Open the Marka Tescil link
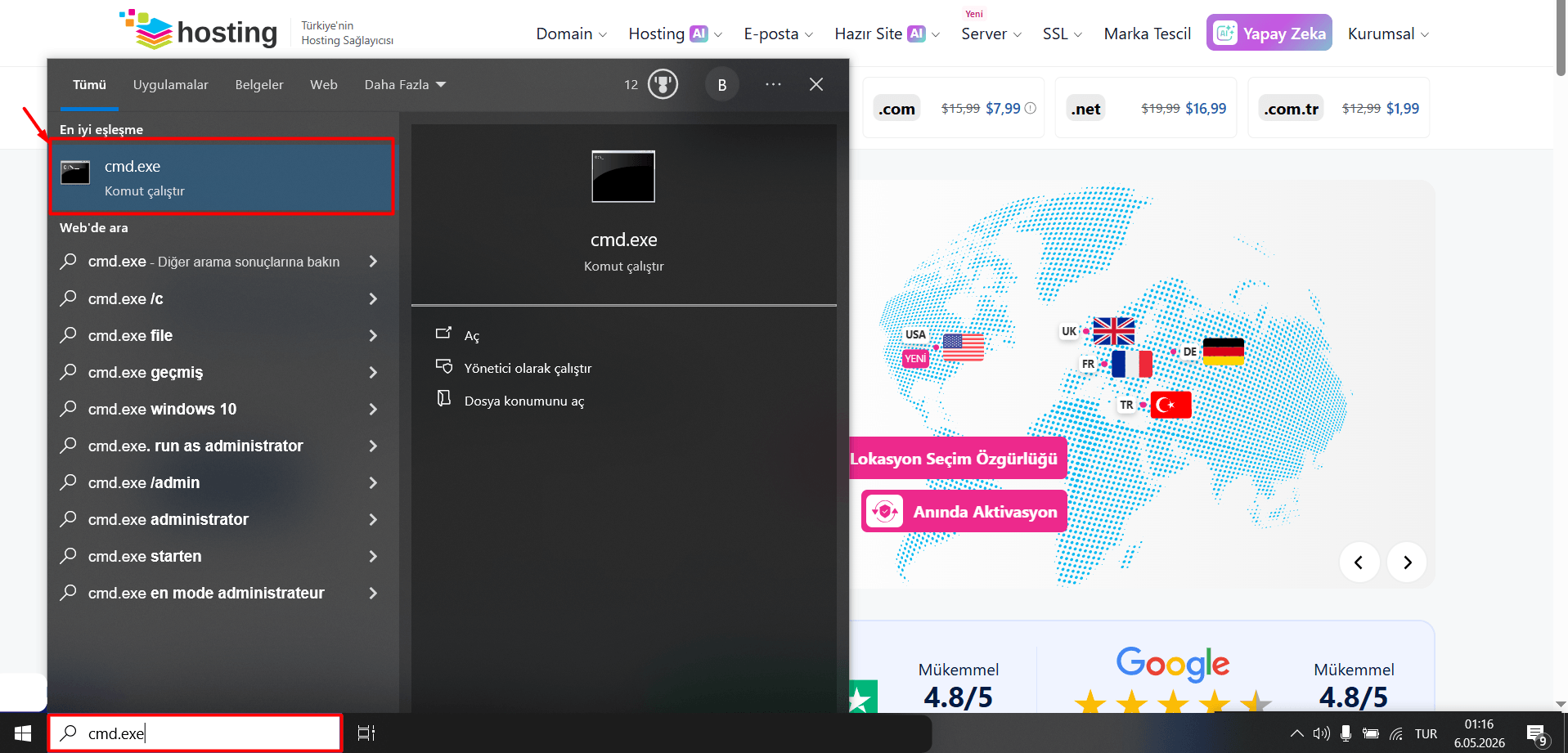This screenshot has height=753, width=1568. (1147, 34)
